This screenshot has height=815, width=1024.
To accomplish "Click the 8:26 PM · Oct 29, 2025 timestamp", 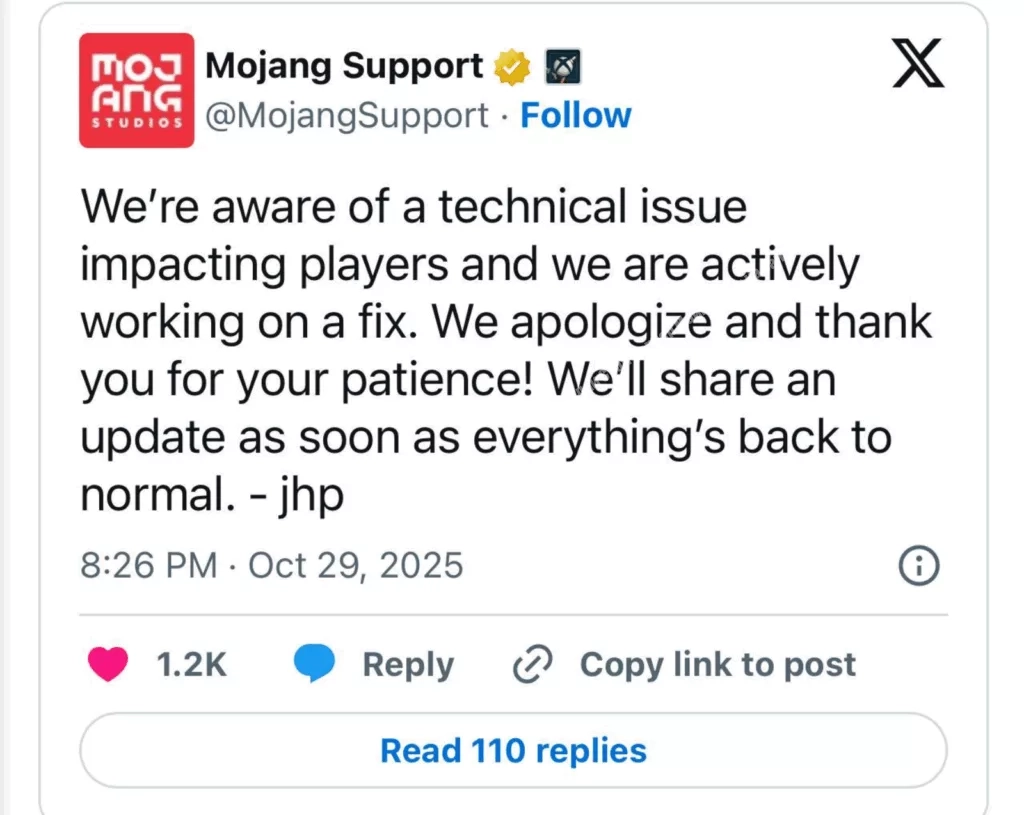I will pyautogui.click(x=271, y=566).
